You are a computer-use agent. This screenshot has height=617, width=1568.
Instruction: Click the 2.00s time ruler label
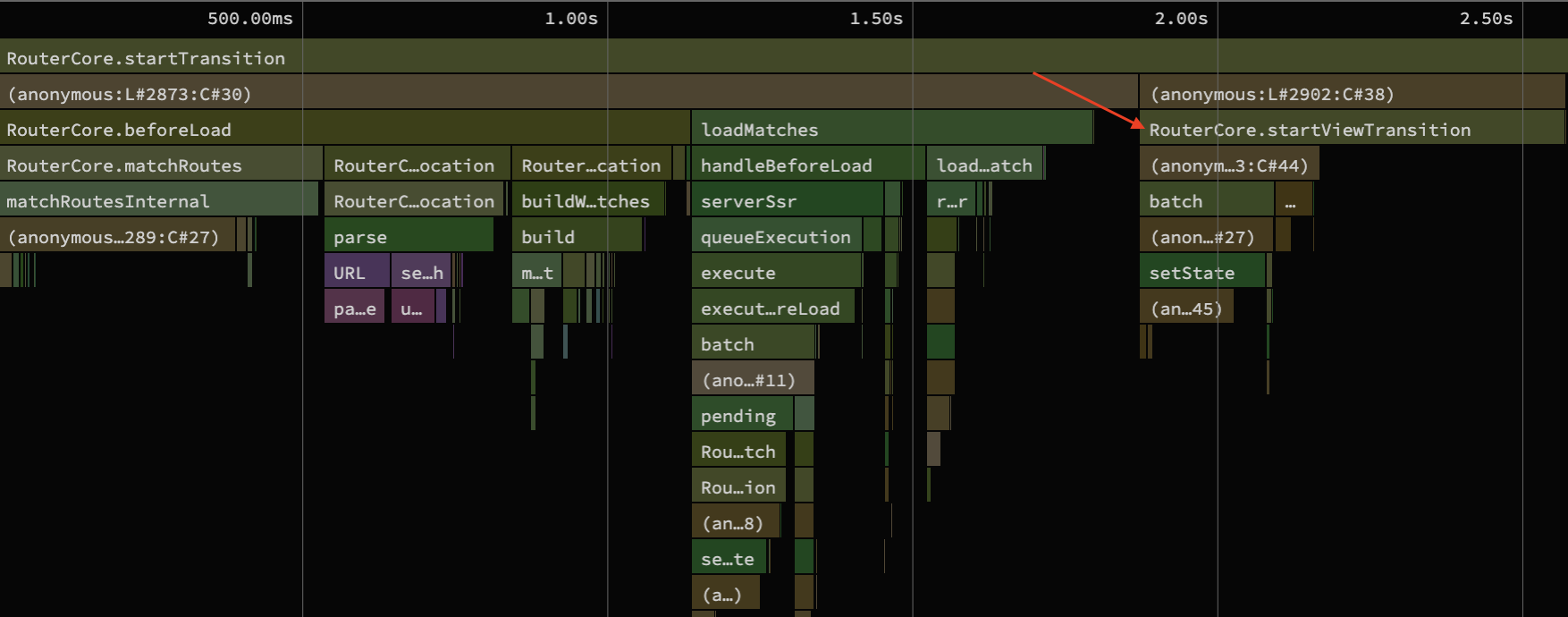coord(1181,18)
